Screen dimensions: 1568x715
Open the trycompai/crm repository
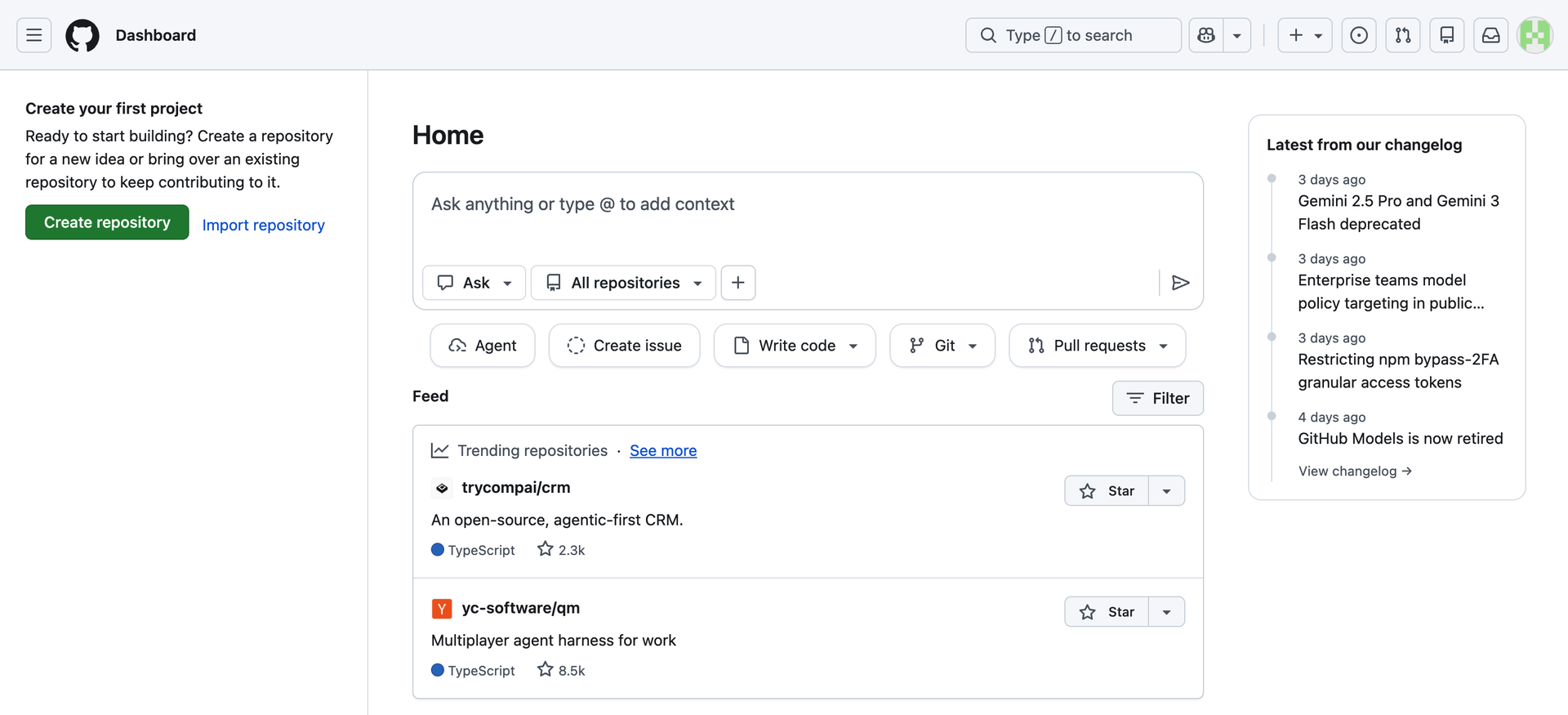pos(516,488)
